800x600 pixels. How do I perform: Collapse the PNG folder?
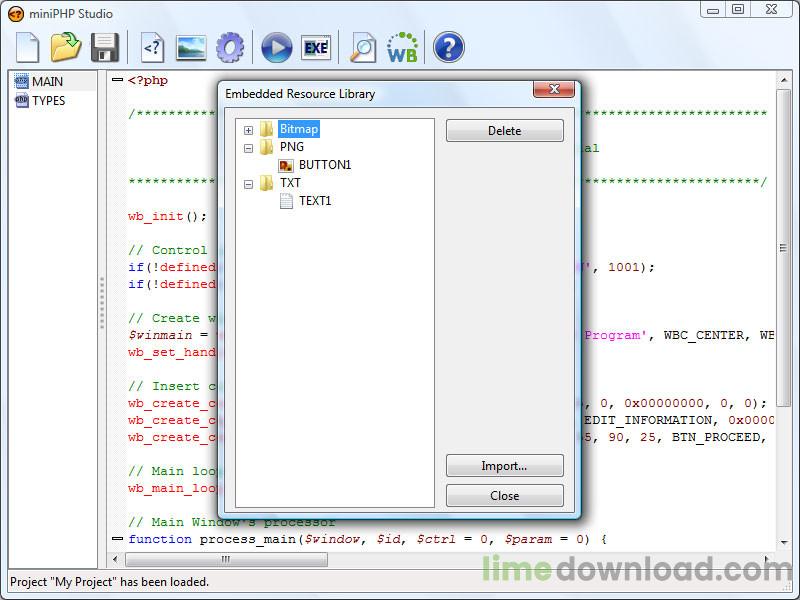coord(248,147)
